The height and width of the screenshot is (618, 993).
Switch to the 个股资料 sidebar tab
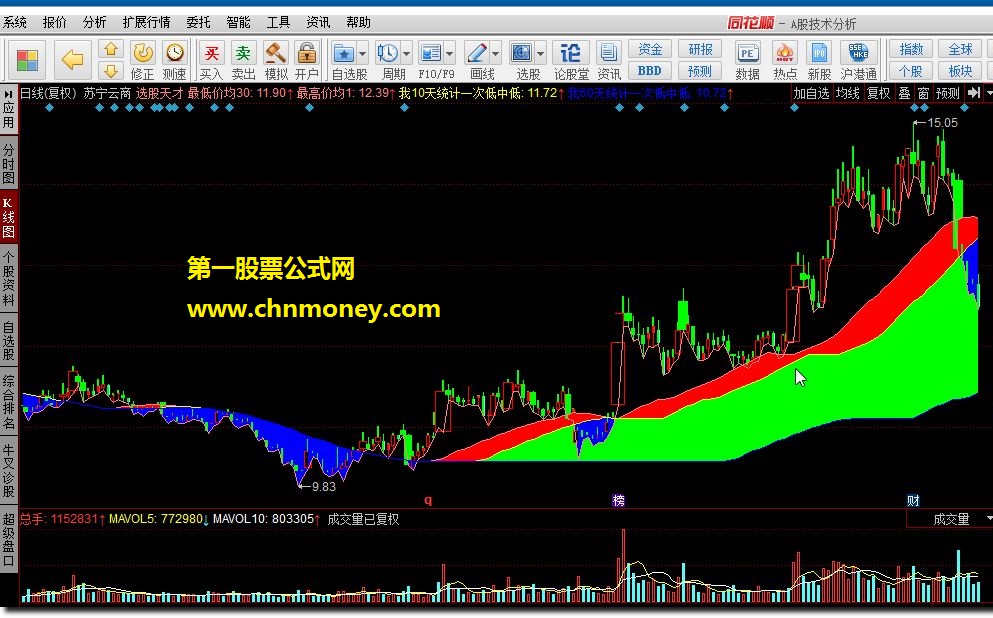click(8, 278)
